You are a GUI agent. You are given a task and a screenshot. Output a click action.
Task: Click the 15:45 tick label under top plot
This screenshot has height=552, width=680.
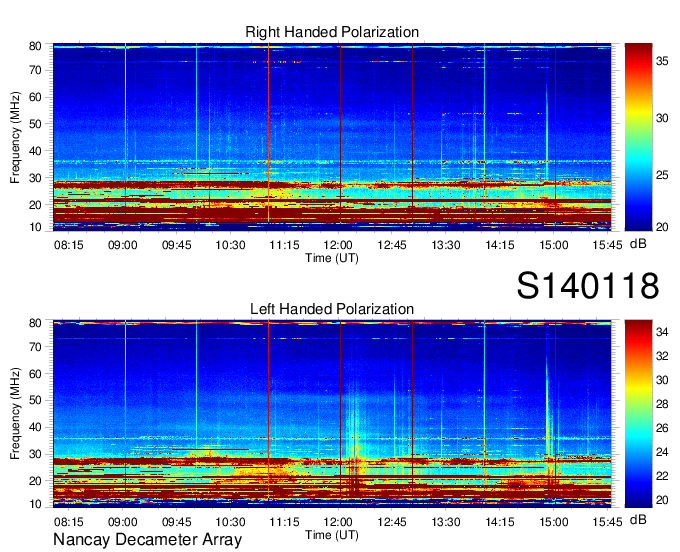click(x=608, y=245)
